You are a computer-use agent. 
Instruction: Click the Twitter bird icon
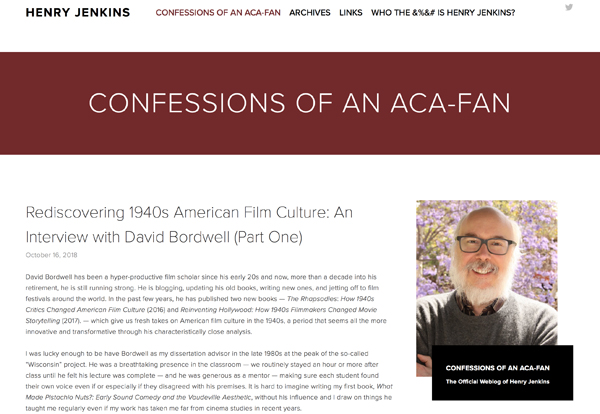569,7
